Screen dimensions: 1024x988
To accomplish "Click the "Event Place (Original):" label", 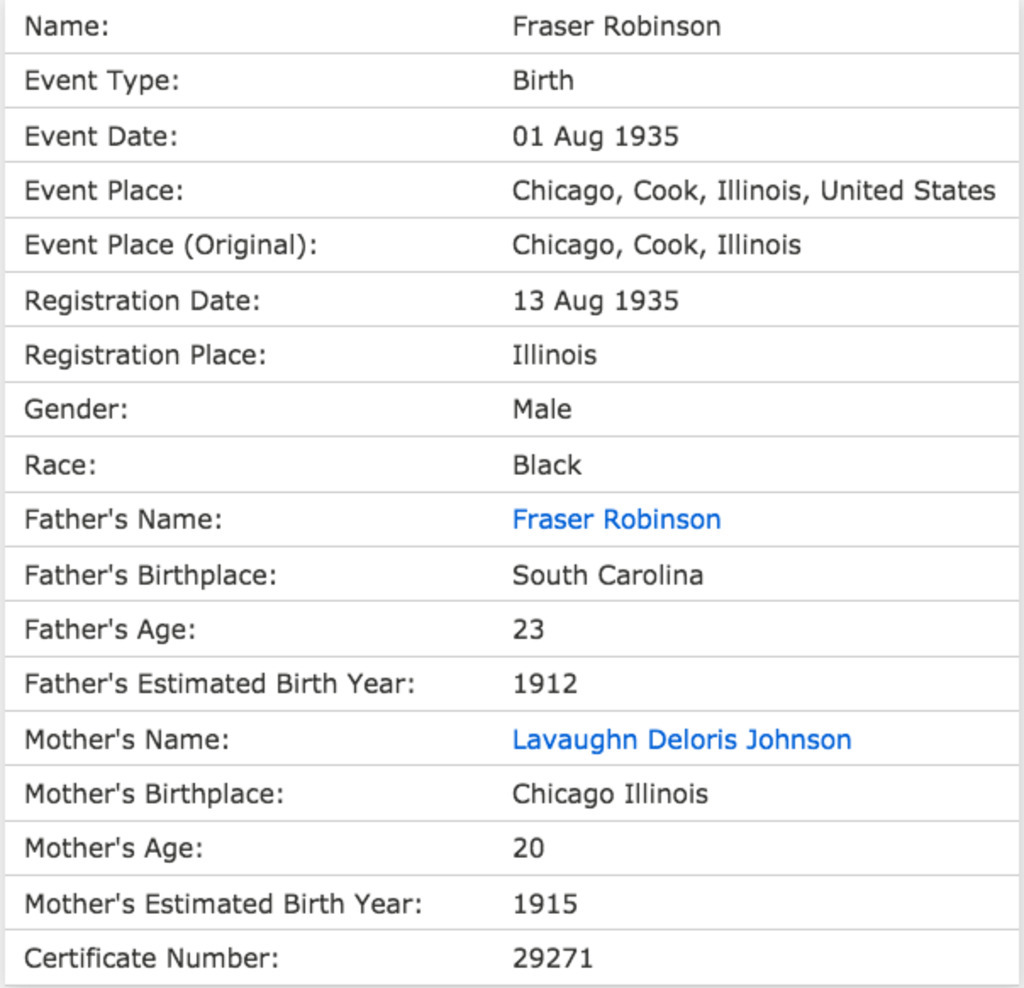I will [170, 246].
